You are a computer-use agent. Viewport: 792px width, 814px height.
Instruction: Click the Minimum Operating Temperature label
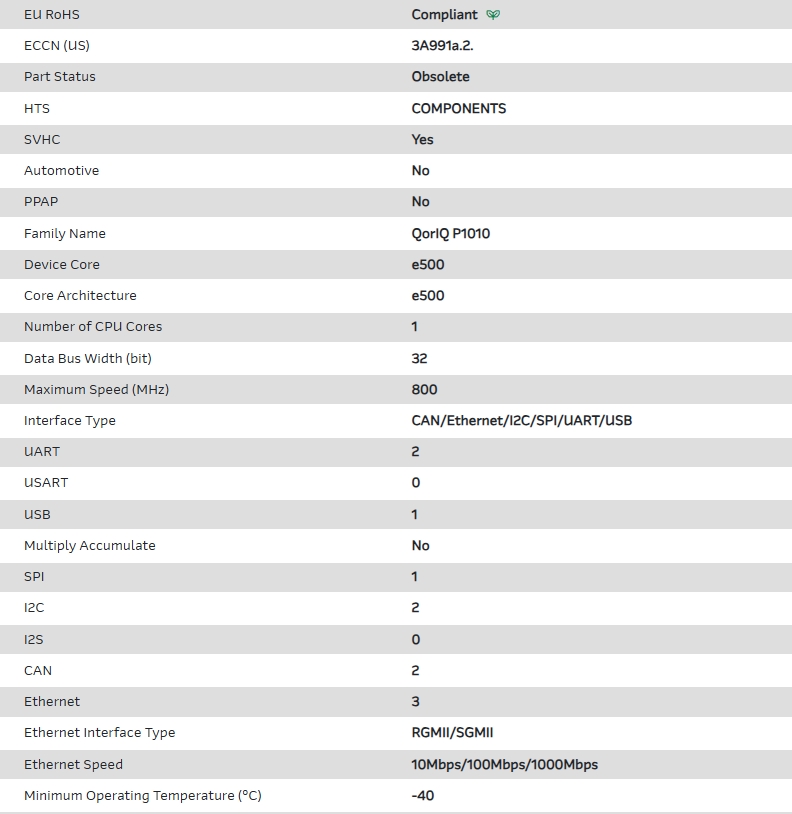(143, 796)
